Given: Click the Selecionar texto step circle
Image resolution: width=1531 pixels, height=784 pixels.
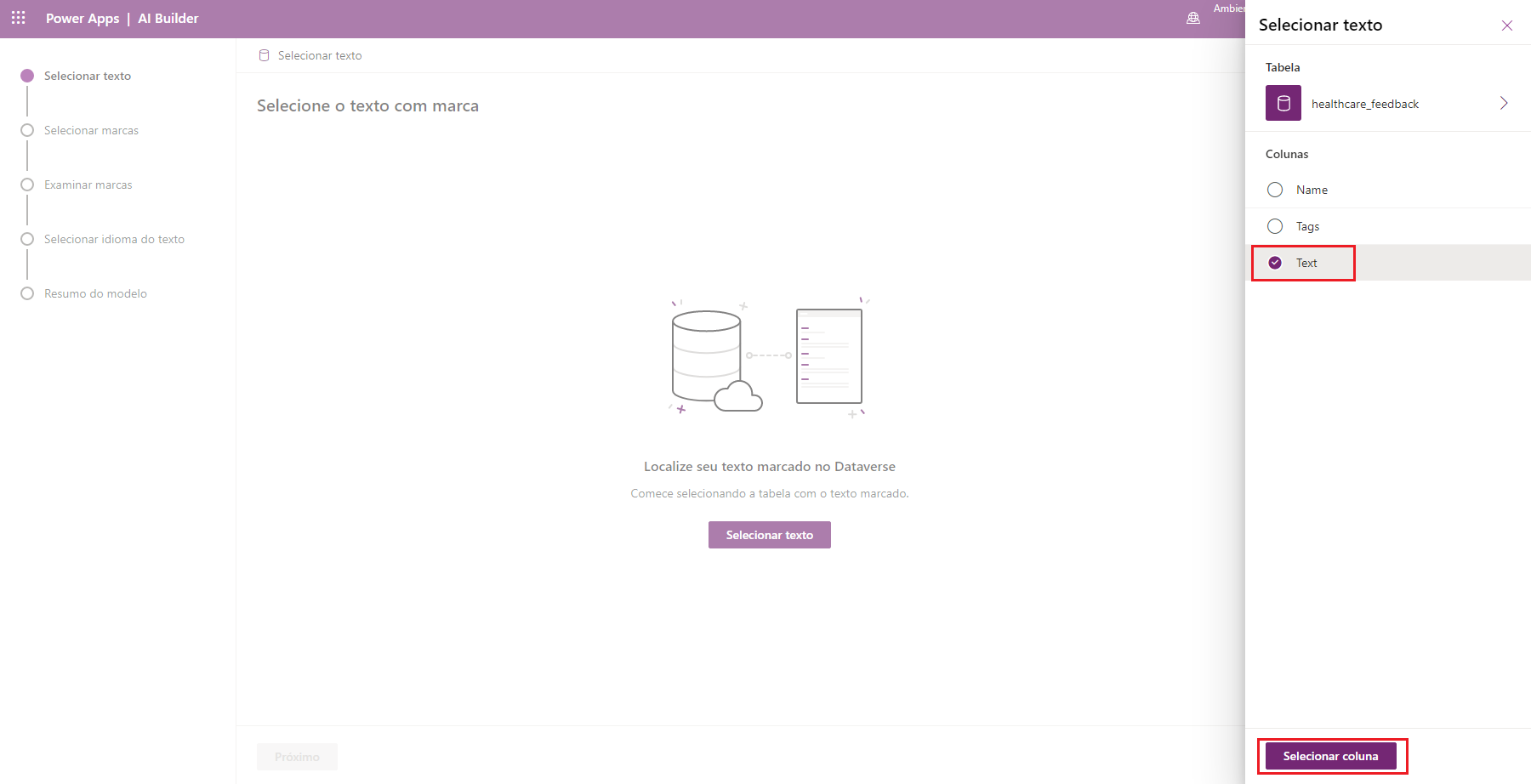Looking at the screenshot, I should [x=27, y=76].
